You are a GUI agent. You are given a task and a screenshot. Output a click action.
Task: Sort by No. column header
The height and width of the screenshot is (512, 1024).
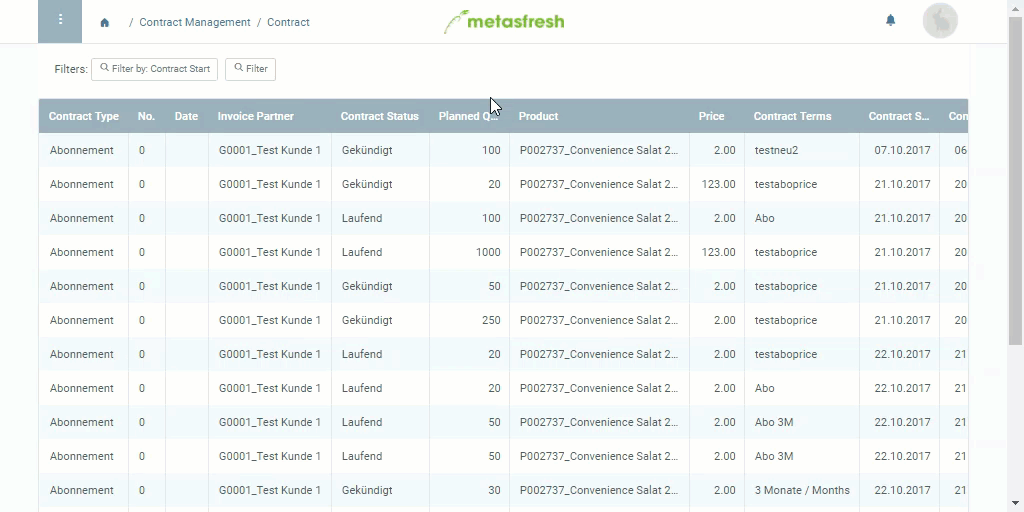[x=146, y=116]
